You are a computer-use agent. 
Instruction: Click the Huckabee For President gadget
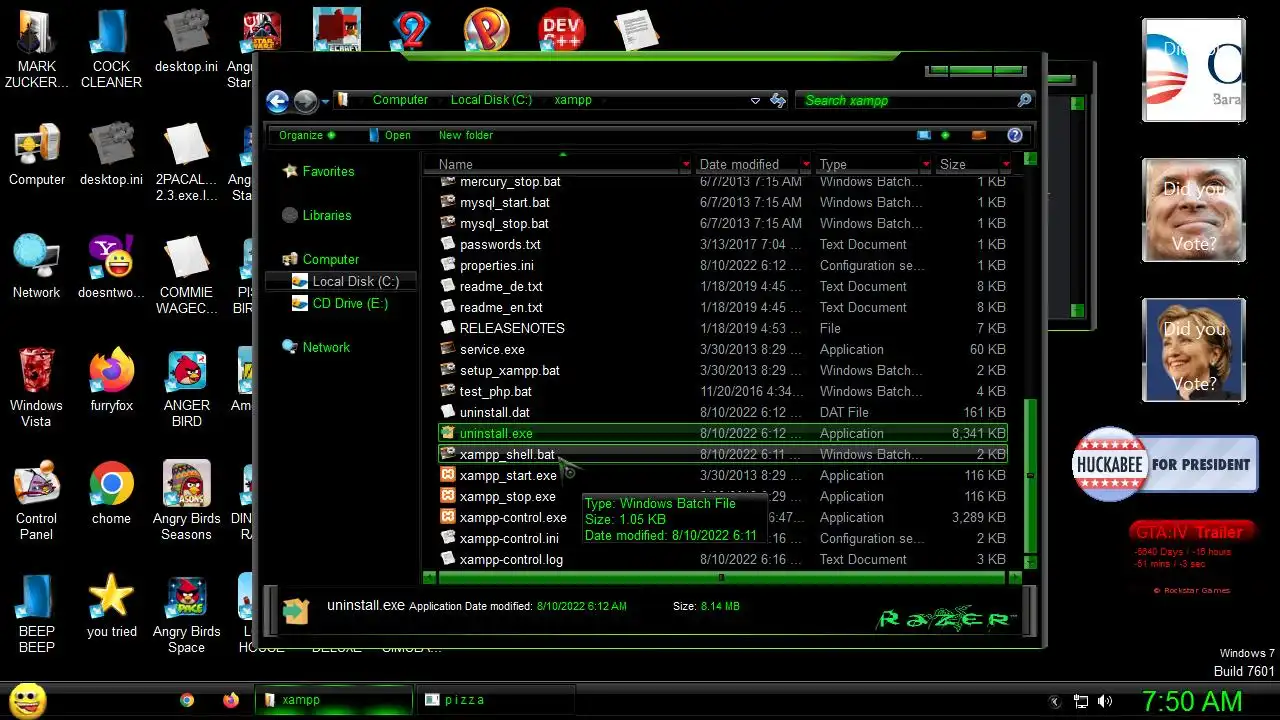[1165, 464]
